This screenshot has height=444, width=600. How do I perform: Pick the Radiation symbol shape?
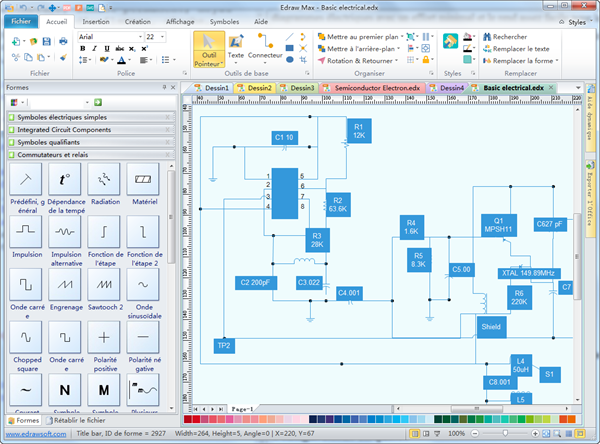pos(104,179)
